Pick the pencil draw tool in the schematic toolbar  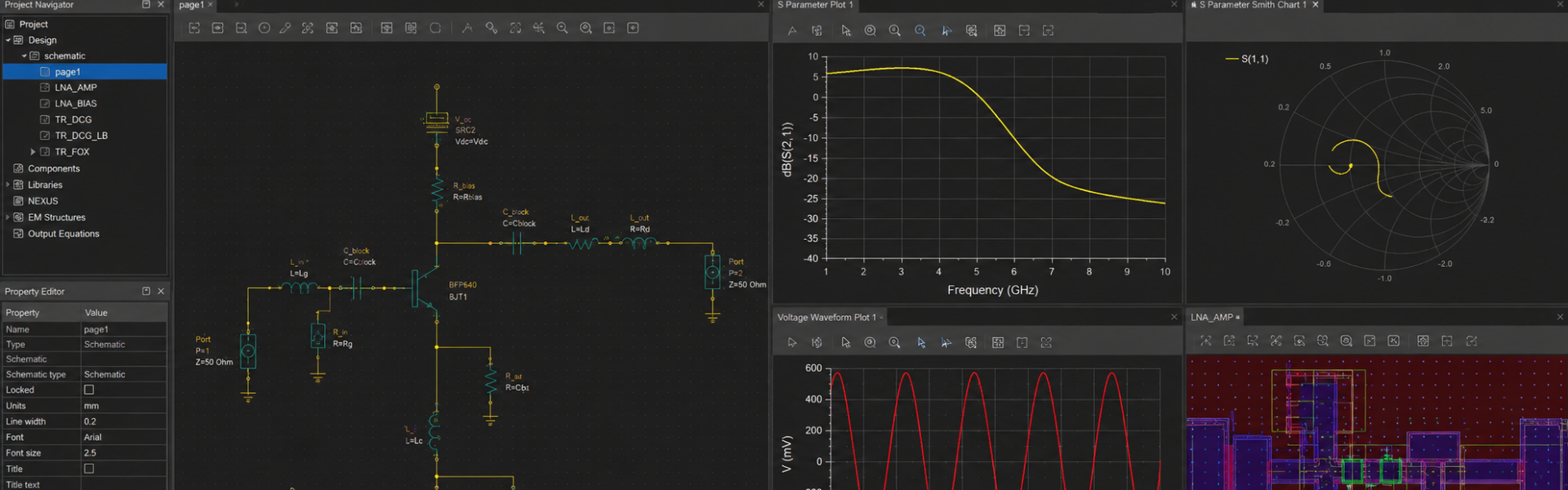click(x=285, y=28)
